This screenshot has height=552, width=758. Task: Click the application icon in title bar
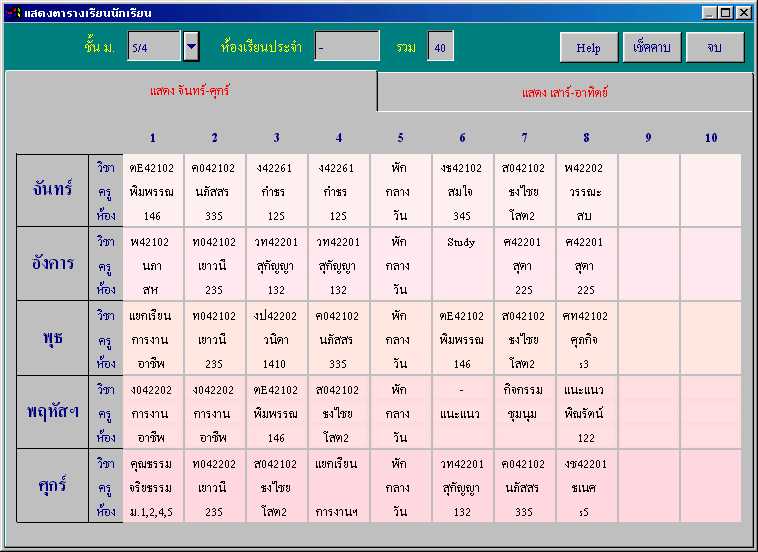14,12
